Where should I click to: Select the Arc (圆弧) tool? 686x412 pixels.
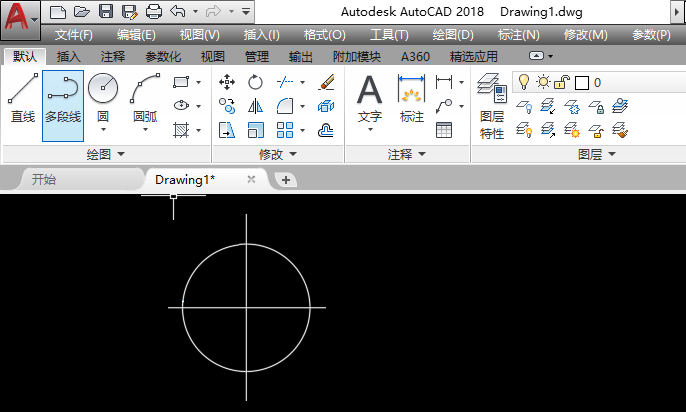(x=145, y=98)
